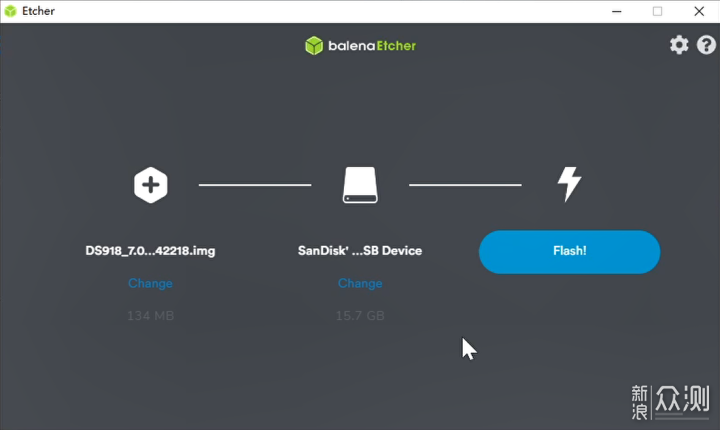Click the 134 MB image size text
This screenshot has height=430, width=720.
(x=150, y=316)
